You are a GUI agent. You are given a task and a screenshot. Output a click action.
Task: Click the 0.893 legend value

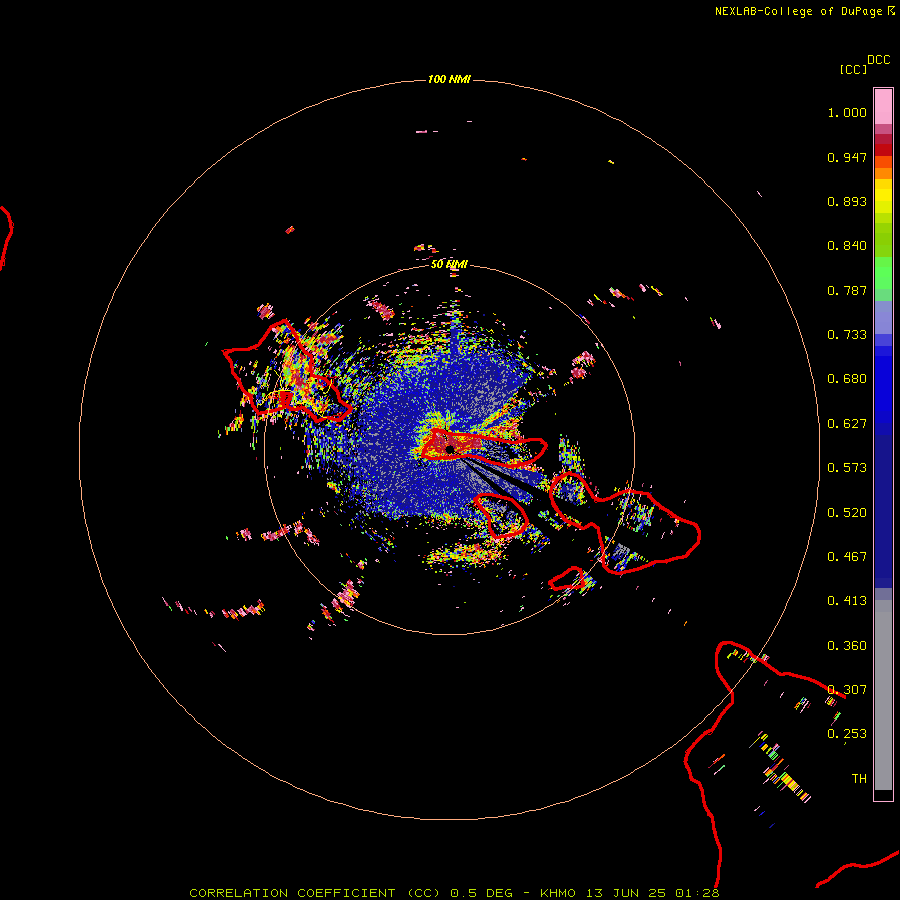point(847,201)
